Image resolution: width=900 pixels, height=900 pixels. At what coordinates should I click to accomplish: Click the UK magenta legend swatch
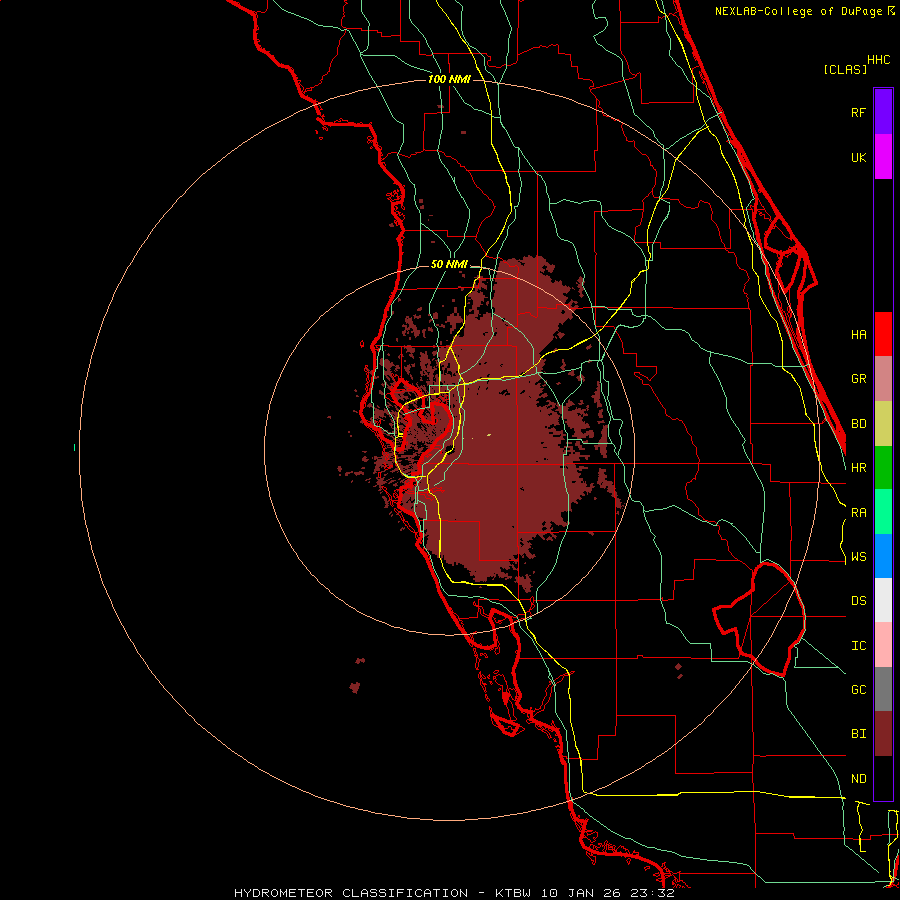pos(883,157)
